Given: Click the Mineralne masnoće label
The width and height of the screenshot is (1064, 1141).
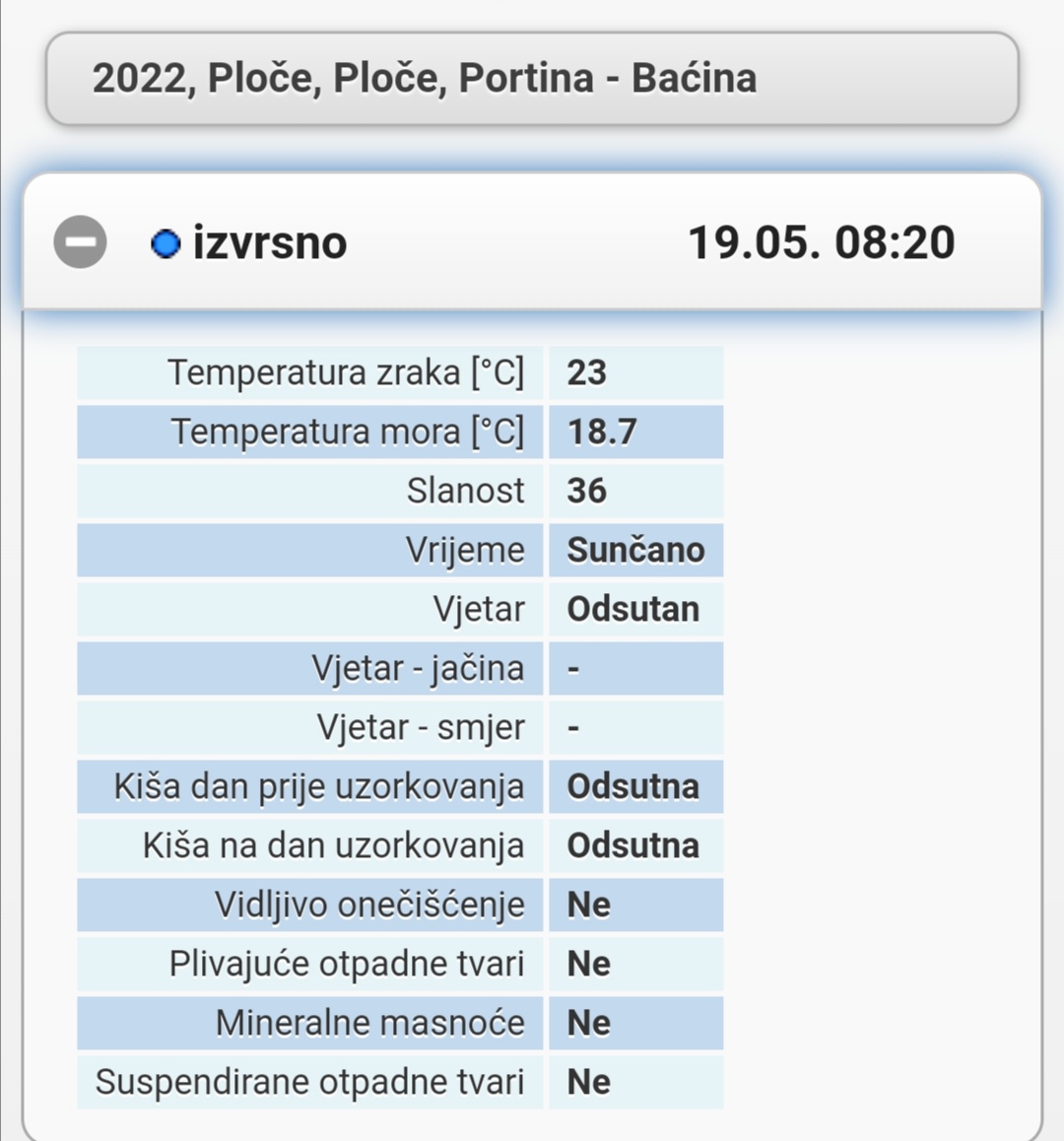Looking at the screenshot, I should tap(370, 1024).
